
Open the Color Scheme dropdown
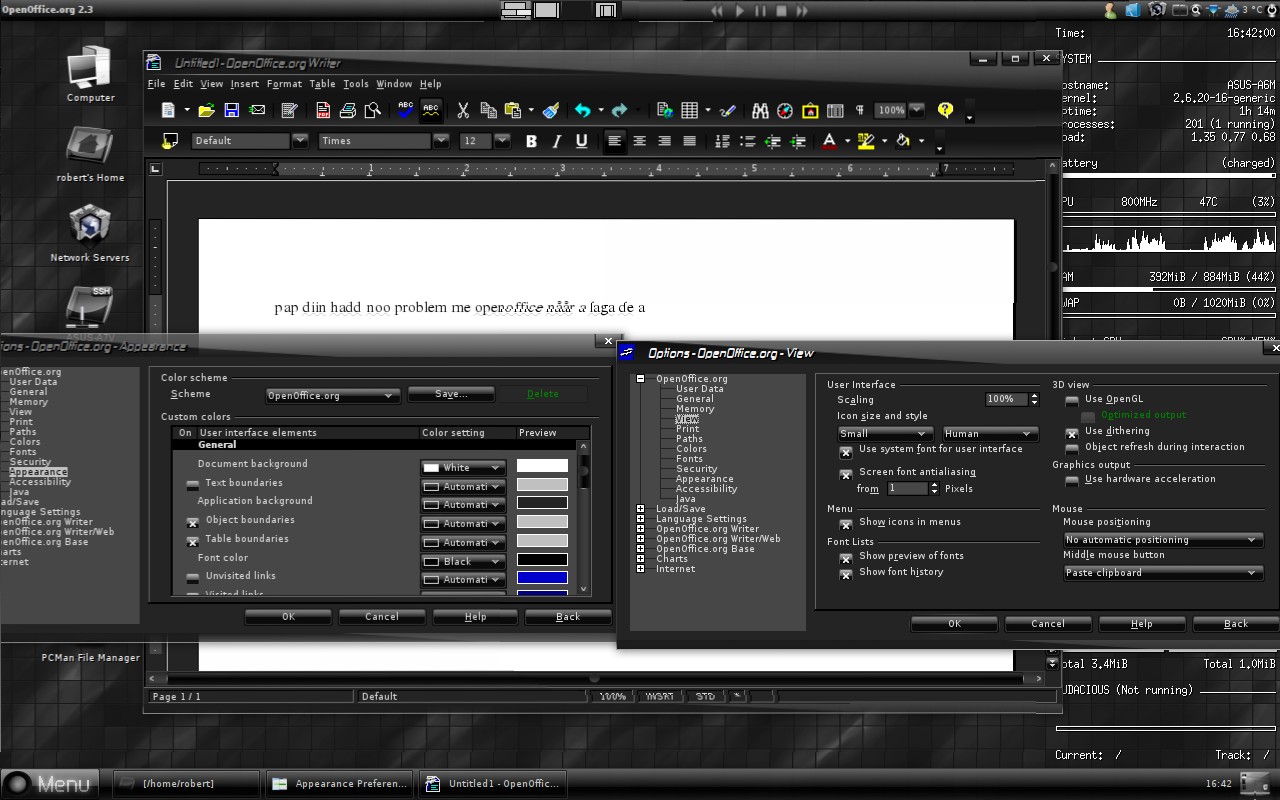tap(333, 396)
